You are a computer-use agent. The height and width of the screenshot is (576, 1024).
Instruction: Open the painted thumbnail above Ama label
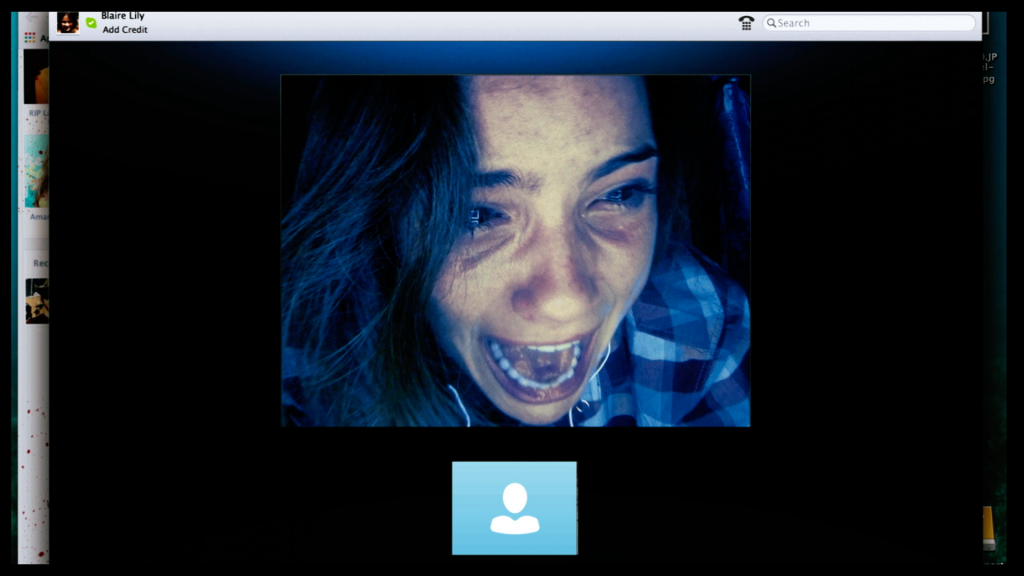[36, 170]
